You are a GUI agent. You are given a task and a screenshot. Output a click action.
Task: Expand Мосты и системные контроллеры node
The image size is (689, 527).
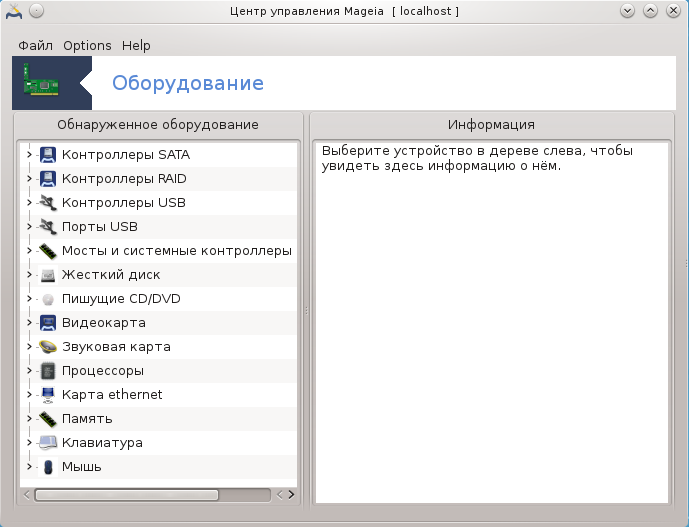(x=29, y=251)
